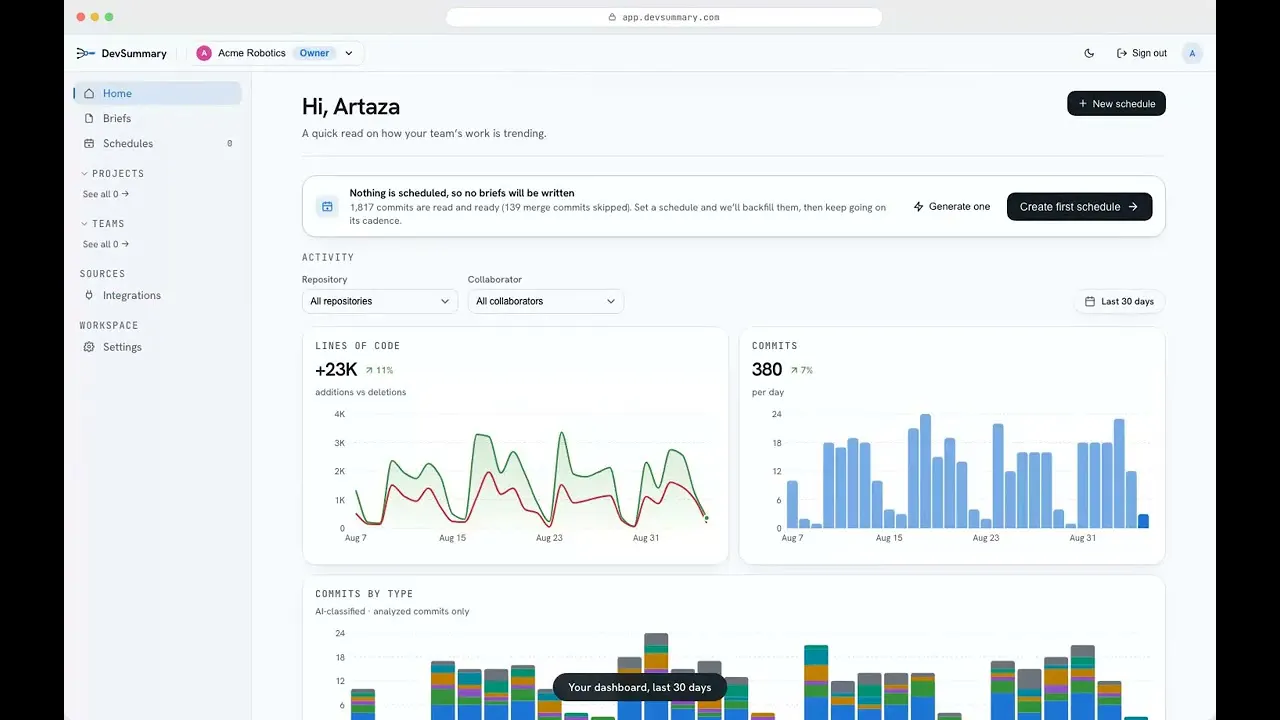The image size is (1280, 720).
Task: Open the Last 30 days date range picker
Action: point(1119,301)
